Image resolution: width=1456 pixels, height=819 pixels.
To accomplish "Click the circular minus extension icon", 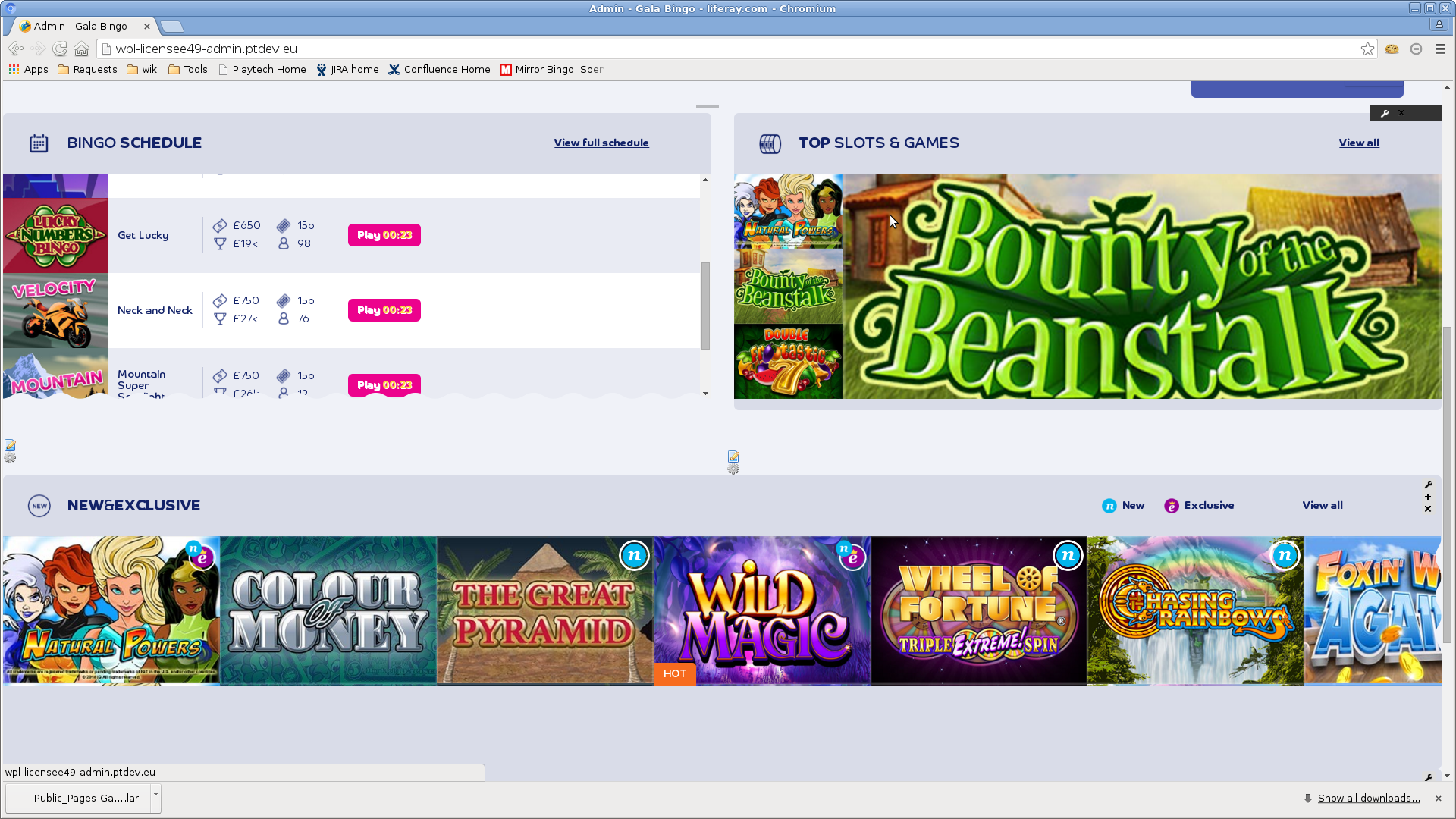I will tap(1416, 49).
